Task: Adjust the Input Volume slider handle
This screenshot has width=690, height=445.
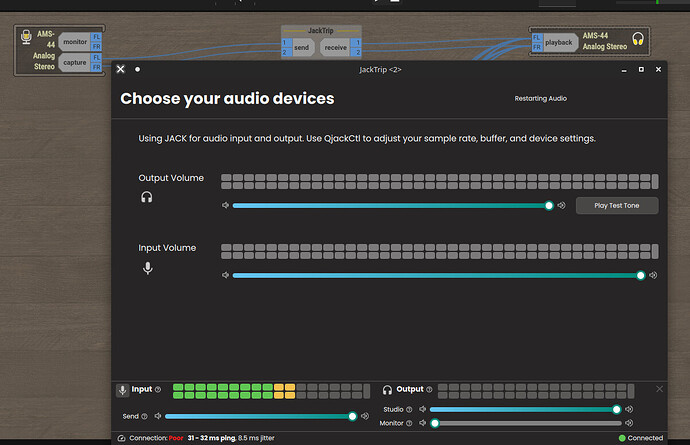Action: (x=641, y=276)
